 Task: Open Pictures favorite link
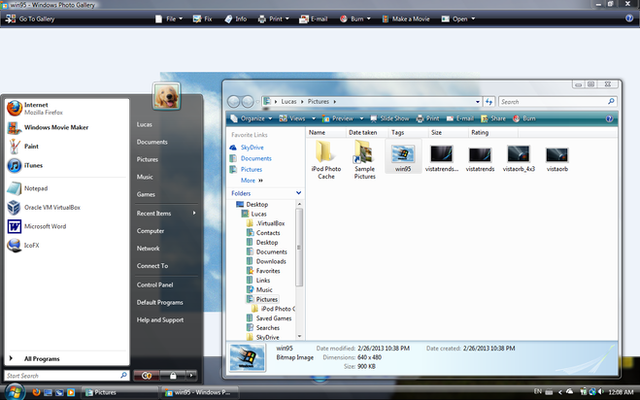click(251, 169)
